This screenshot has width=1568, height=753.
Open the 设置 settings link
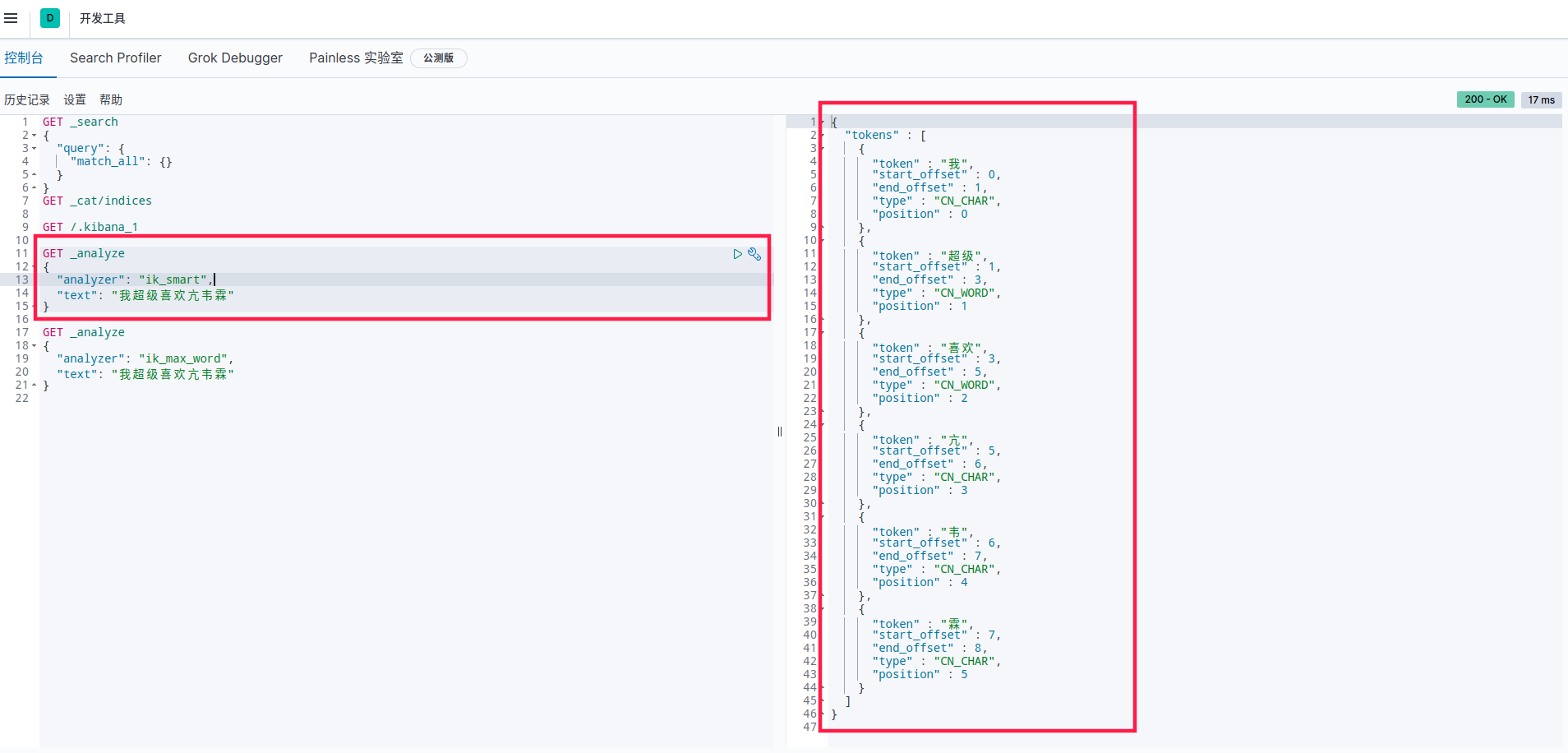tap(75, 99)
